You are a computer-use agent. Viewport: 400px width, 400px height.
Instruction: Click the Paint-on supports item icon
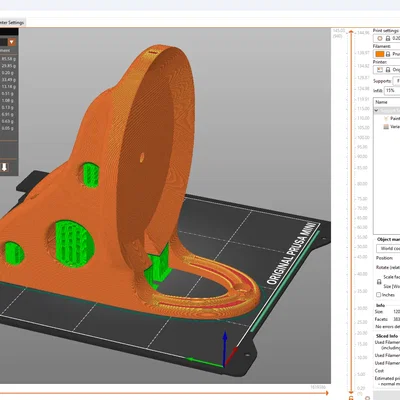(x=386, y=118)
